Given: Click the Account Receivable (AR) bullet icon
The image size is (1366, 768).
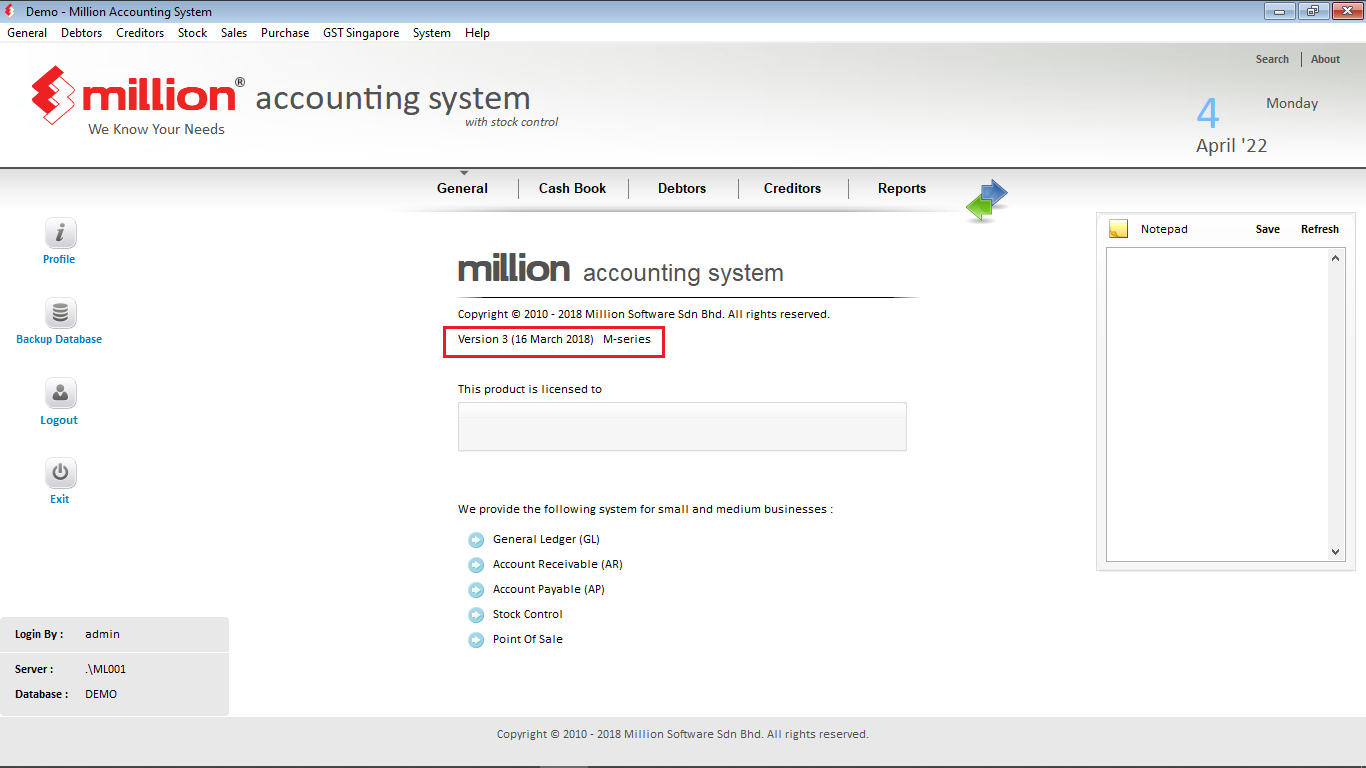Looking at the screenshot, I should click(476, 565).
